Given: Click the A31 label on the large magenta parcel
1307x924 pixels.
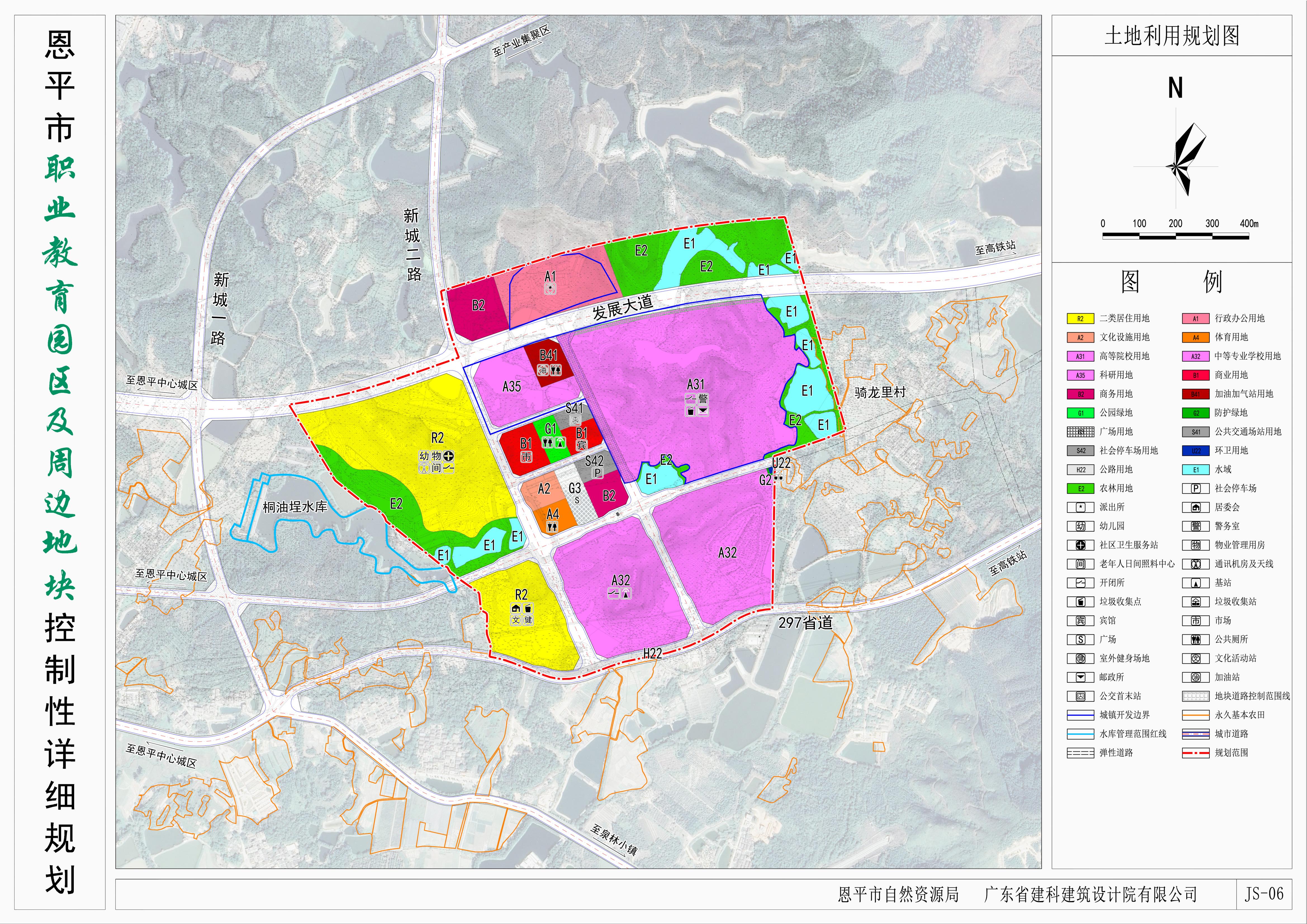Looking at the screenshot, I should (x=696, y=385).
